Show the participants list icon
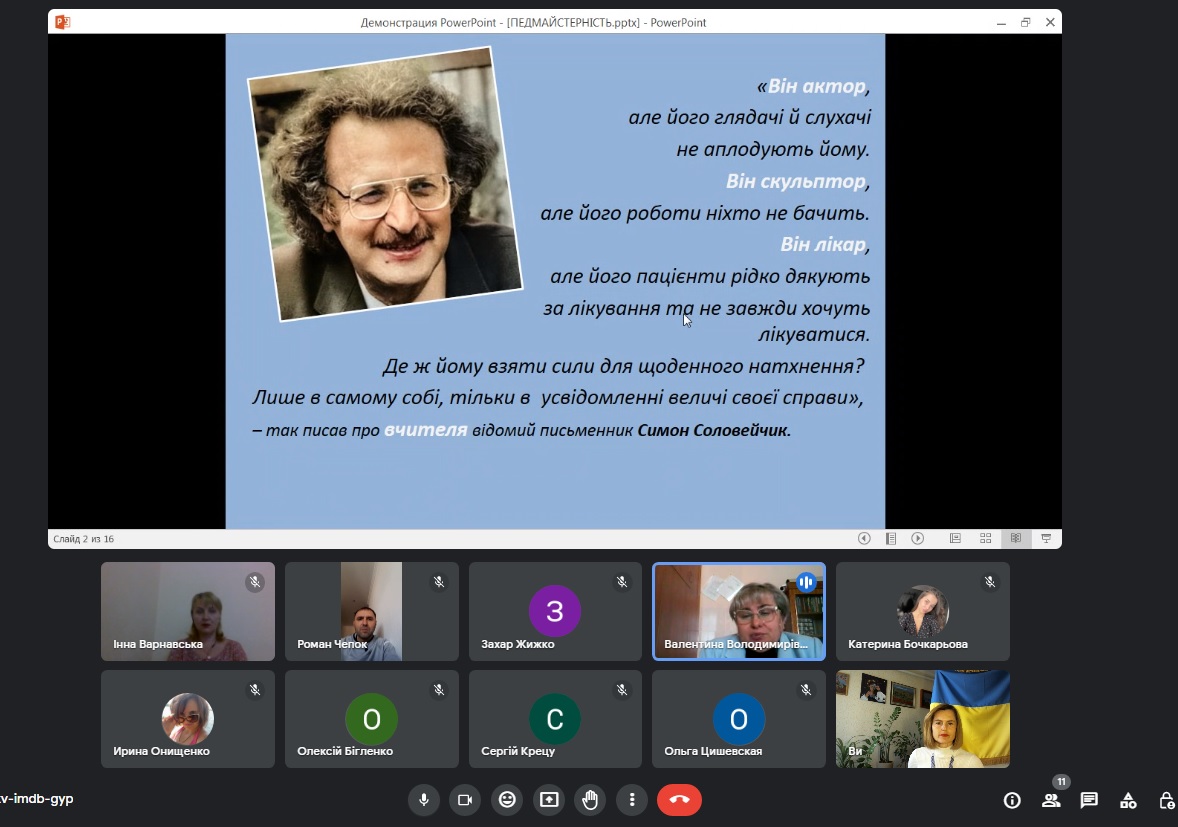Screen dimensions: 1178x827 (x=1051, y=801)
